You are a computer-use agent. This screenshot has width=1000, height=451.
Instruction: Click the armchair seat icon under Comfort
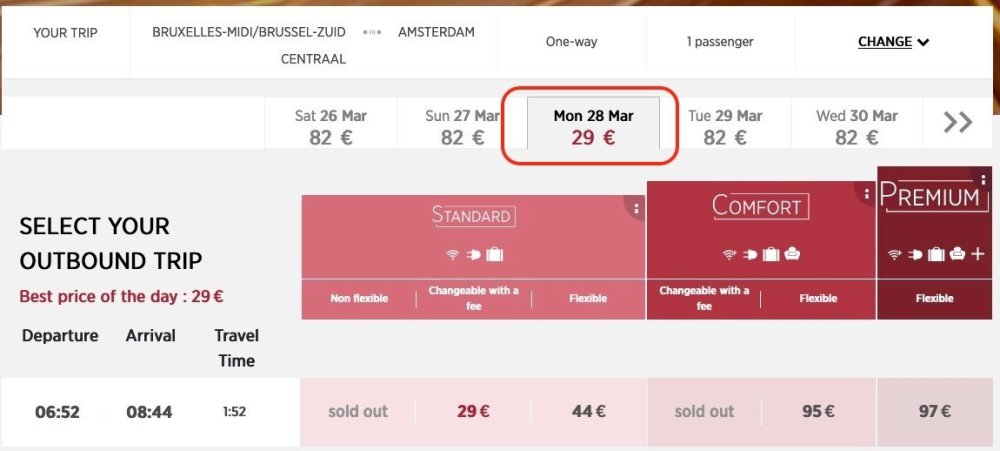pyautogui.click(x=792, y=255)
